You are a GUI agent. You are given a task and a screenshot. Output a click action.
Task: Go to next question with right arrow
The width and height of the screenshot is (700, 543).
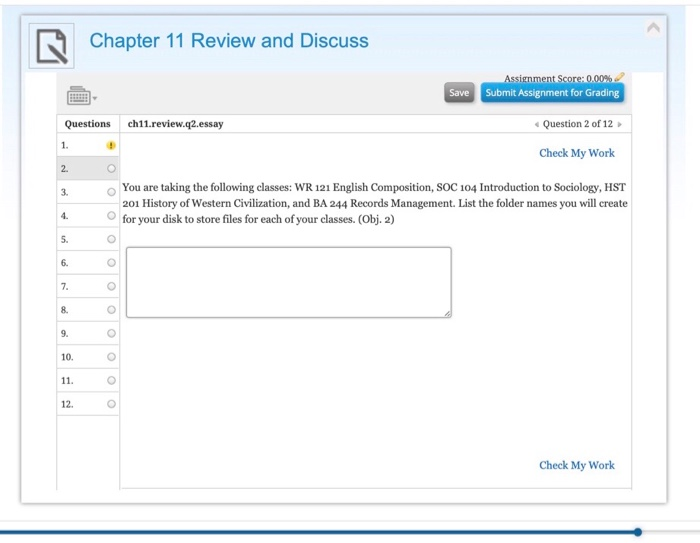coord(620,125)
